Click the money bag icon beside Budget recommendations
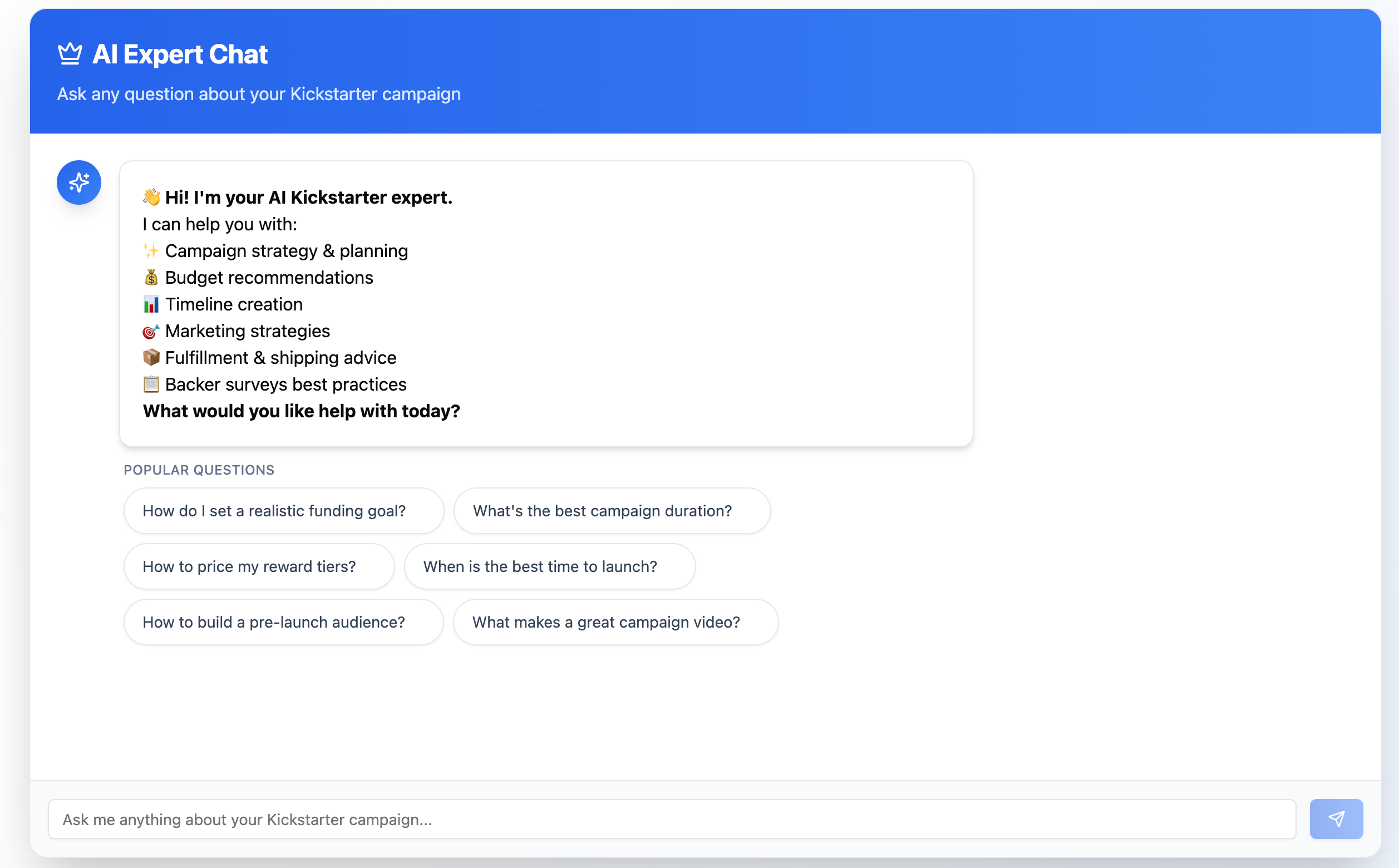Screen dimensions: 1399x868 tap(151, 277)
